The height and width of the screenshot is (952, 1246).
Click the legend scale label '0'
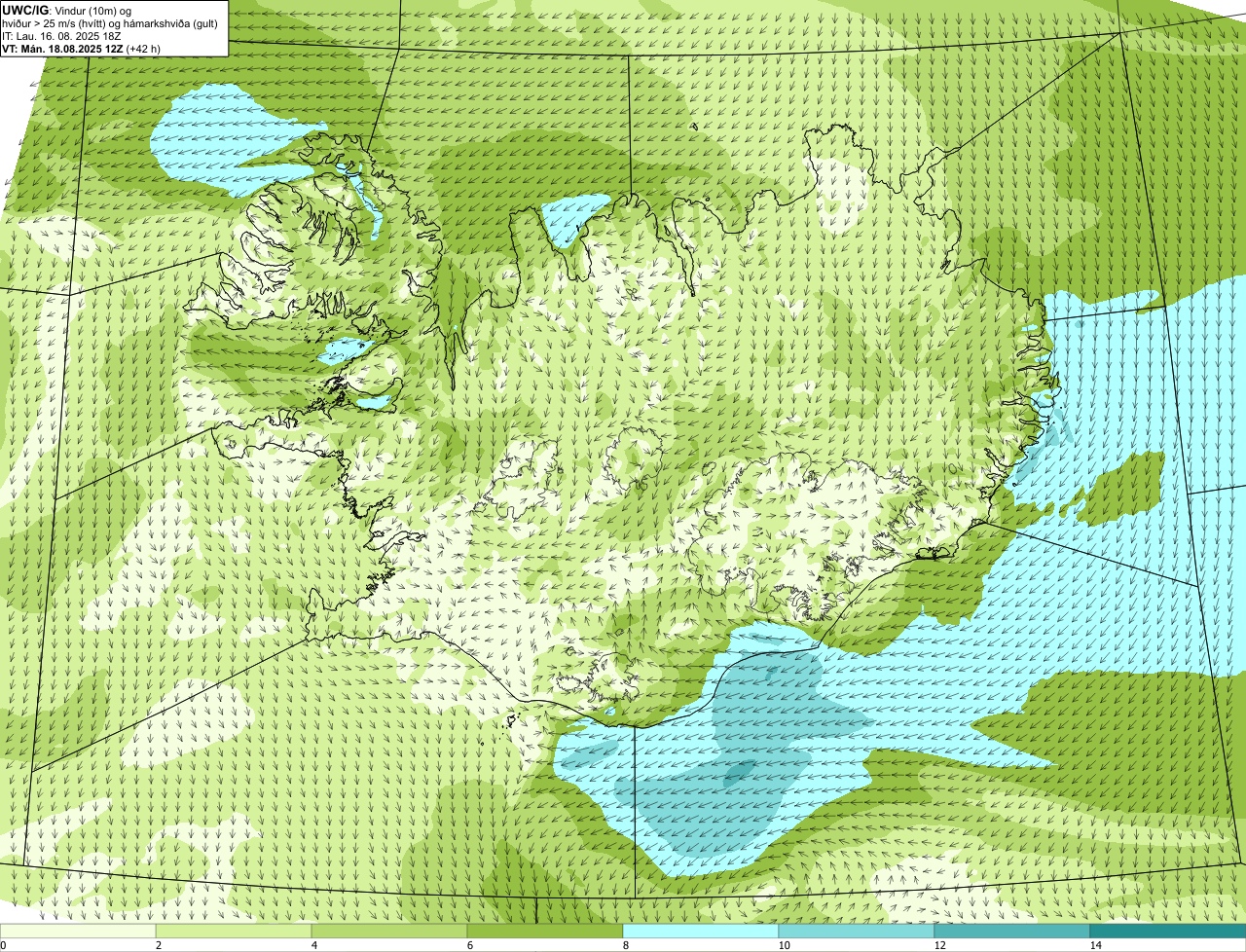(3, 945)
